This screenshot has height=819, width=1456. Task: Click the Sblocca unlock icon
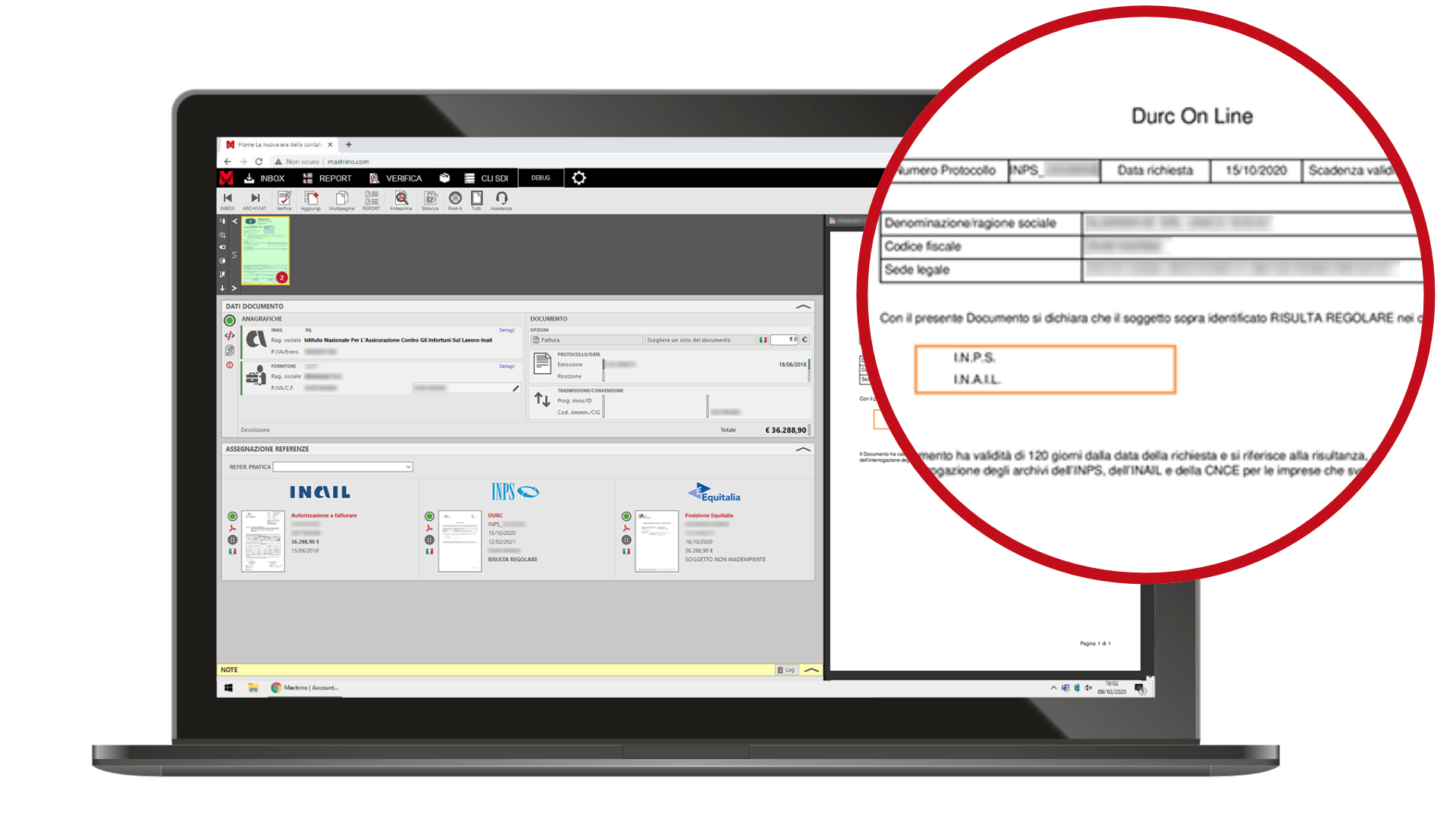[430, 201]
